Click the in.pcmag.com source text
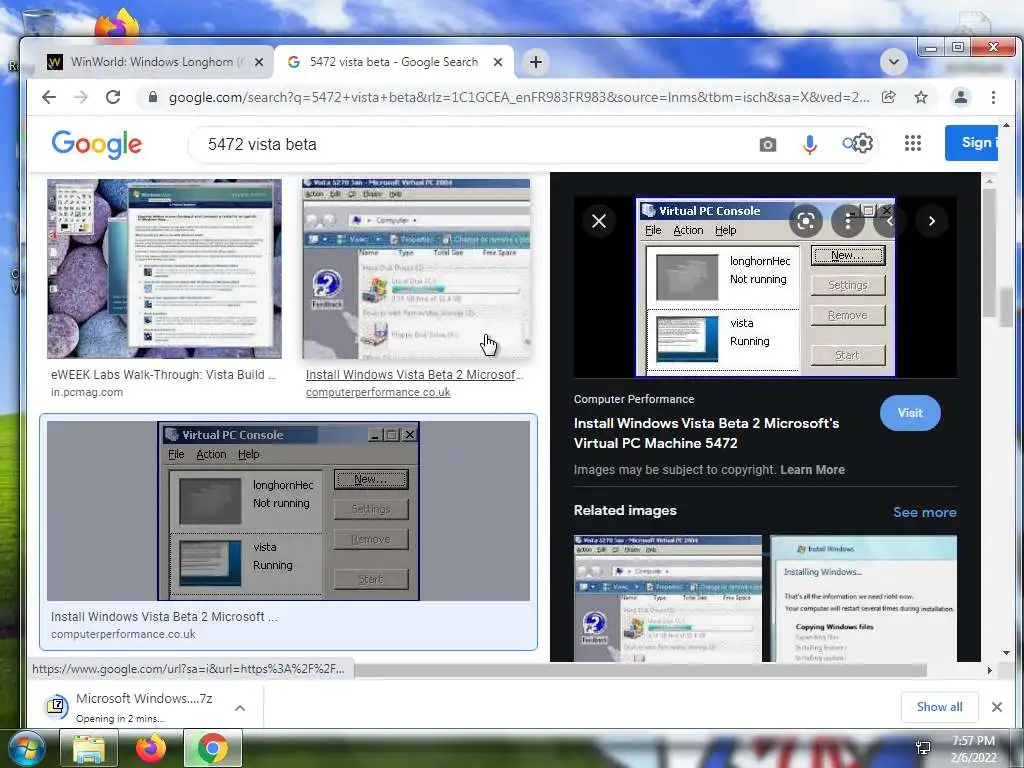This screenshot has width=1024, height=768. coord(87,392)
